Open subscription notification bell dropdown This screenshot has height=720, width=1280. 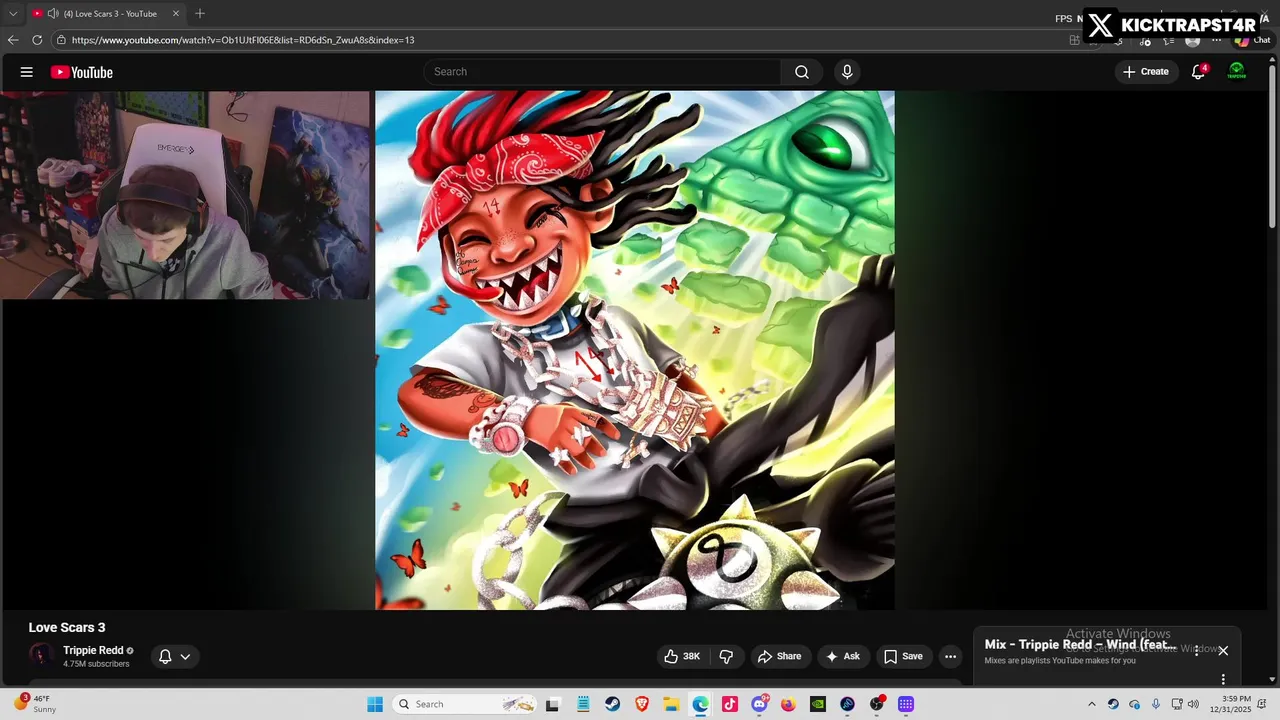(175, 656)
